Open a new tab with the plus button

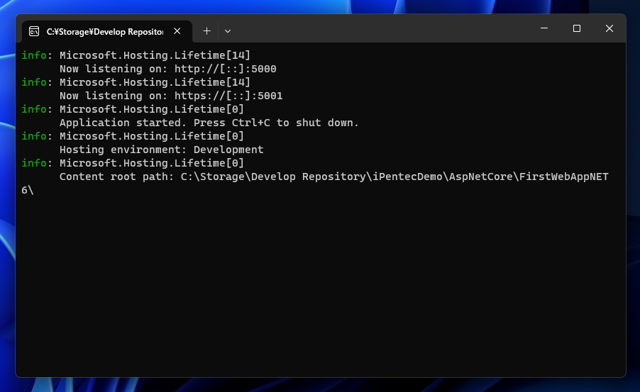coord(207,31)
